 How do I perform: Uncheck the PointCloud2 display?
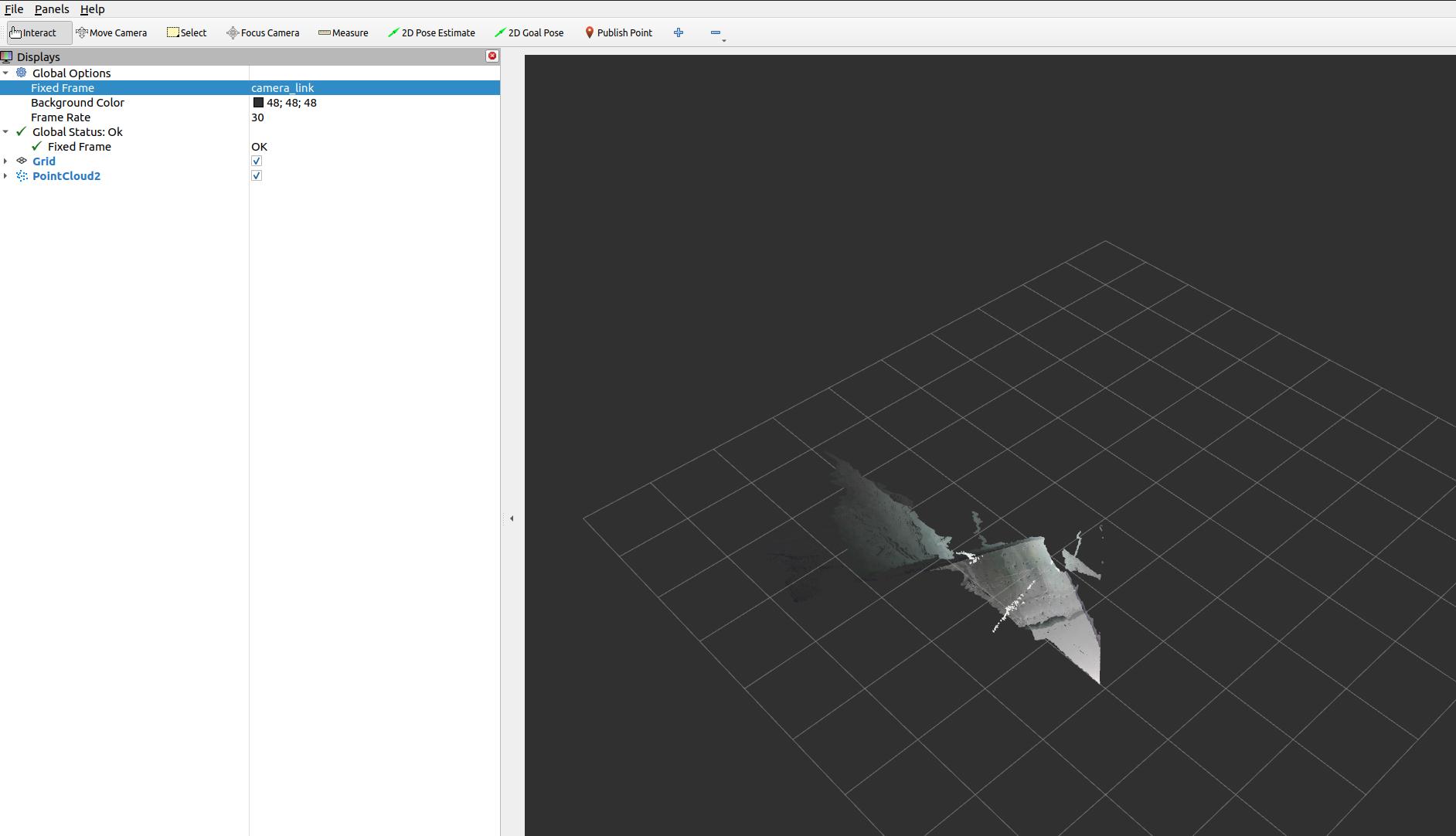coord(257,175)
